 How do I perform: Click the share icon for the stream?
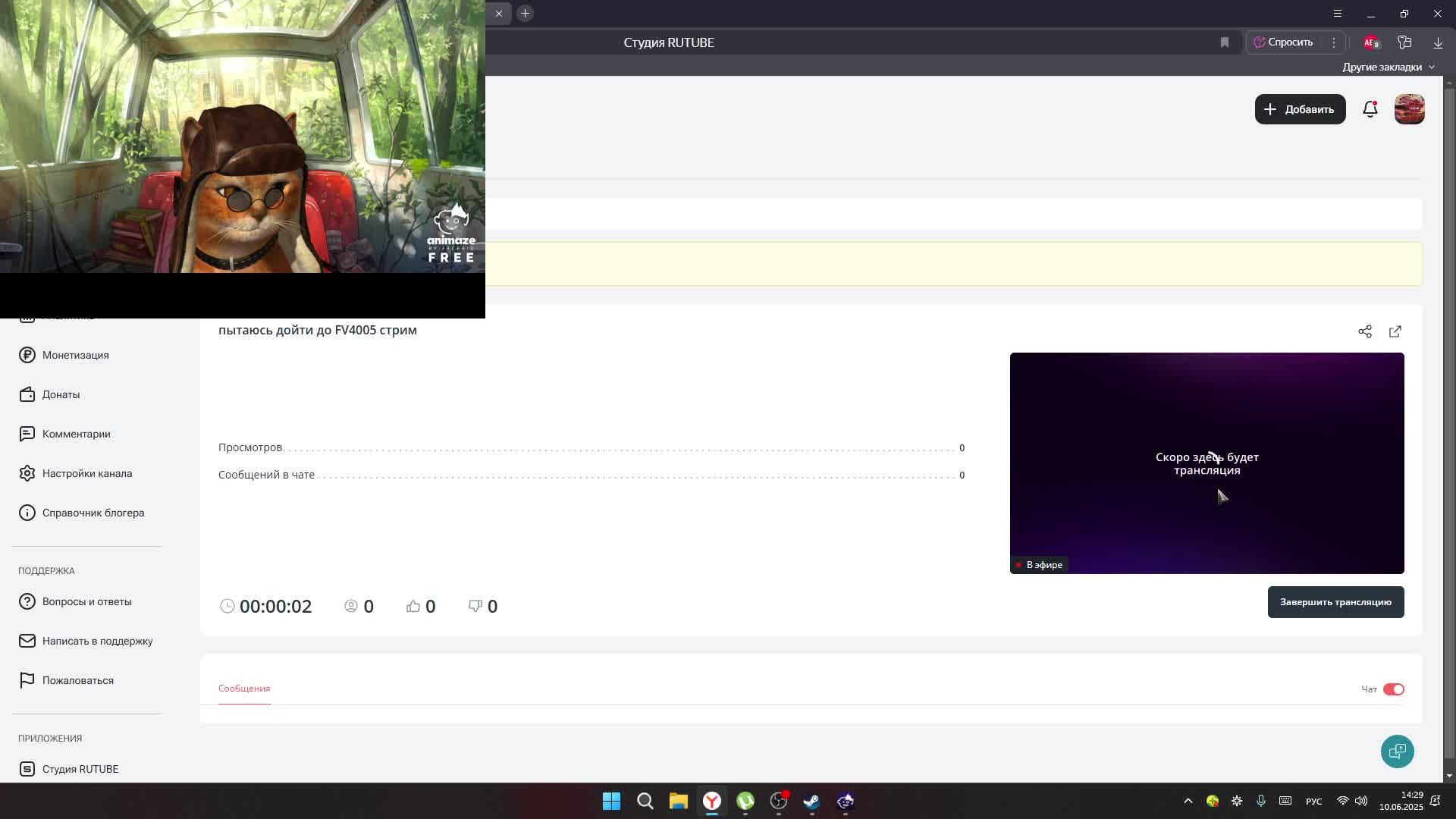[1365, 331]
